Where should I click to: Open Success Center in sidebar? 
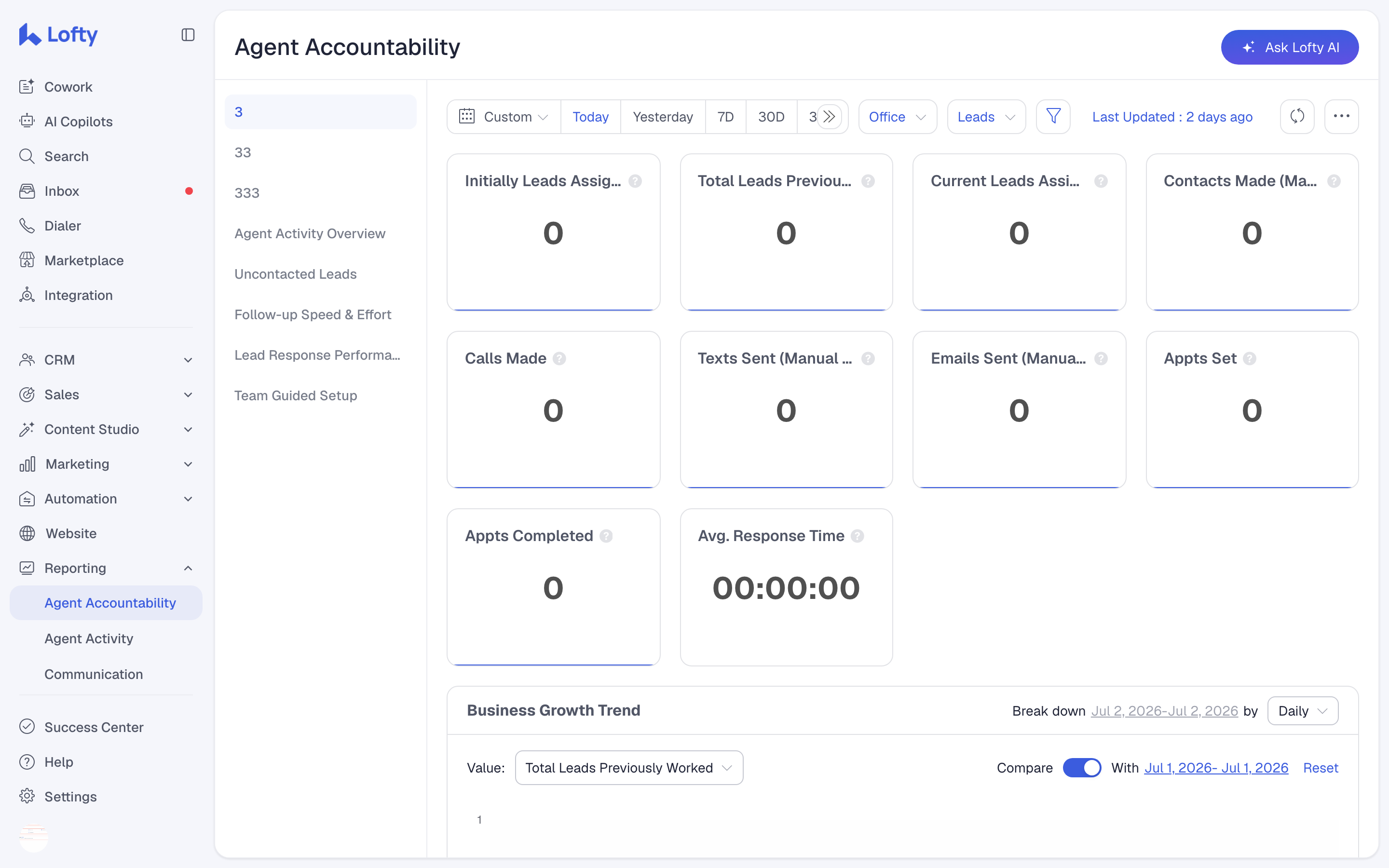pos(106,727)
